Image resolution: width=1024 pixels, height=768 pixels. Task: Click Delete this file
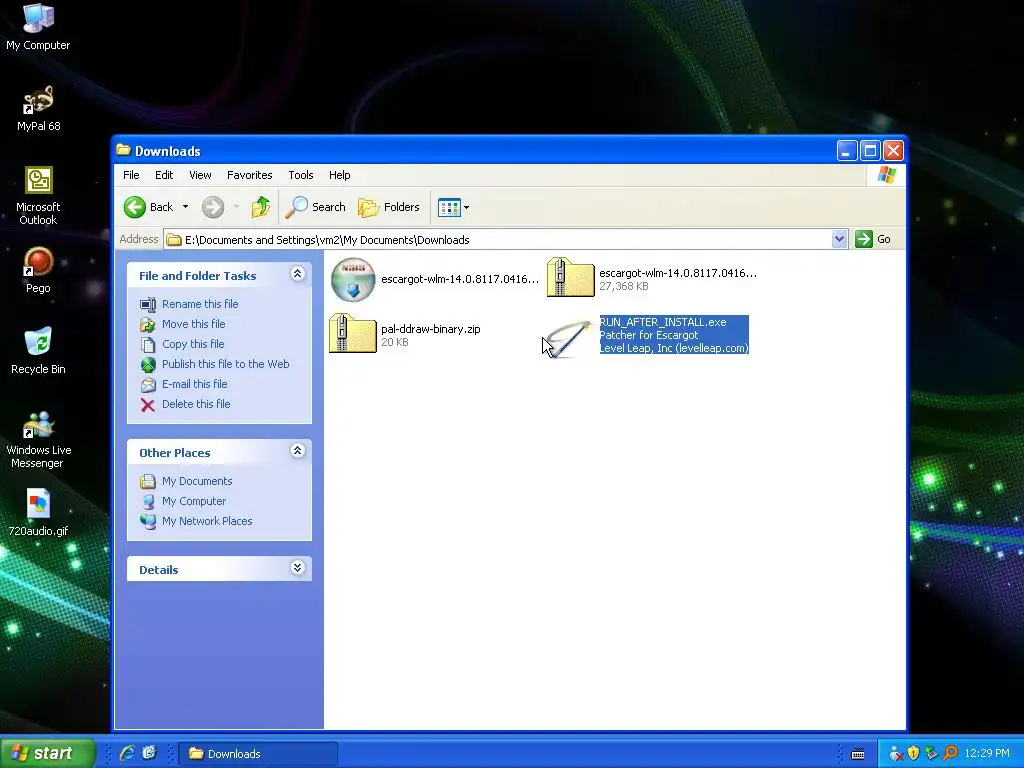[196, 404]
